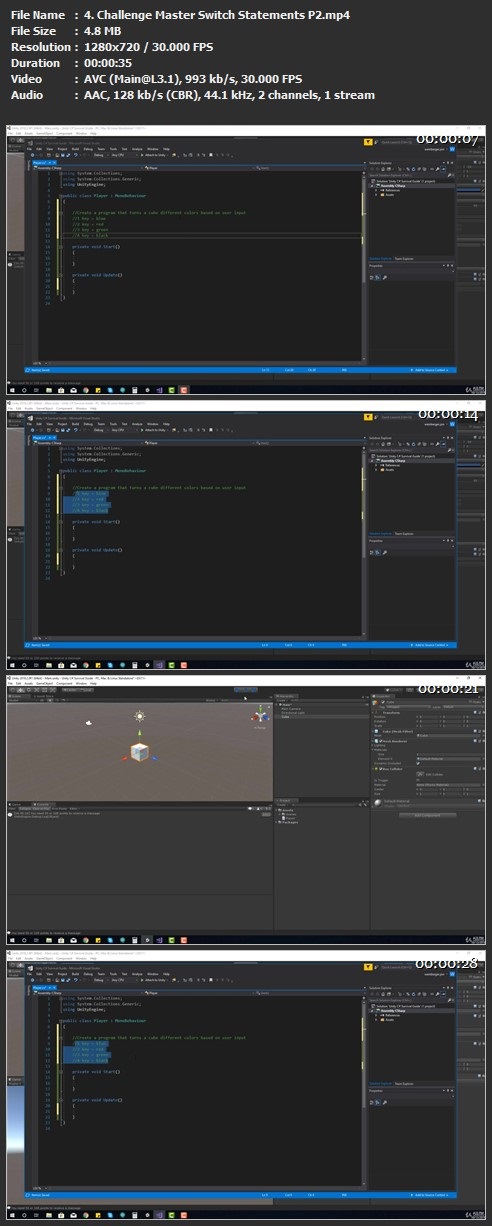Click the Default-Material sphere preview in the Inspector
The width and height of the screenshot is (492, 1226).
(377, 802)
